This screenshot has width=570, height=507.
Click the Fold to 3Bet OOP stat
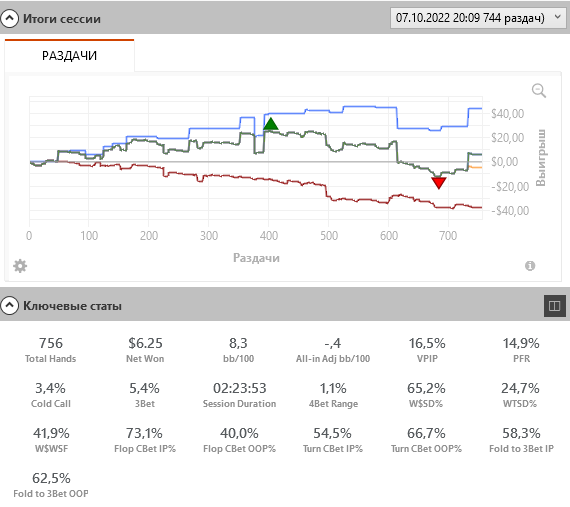click(51, 485)
